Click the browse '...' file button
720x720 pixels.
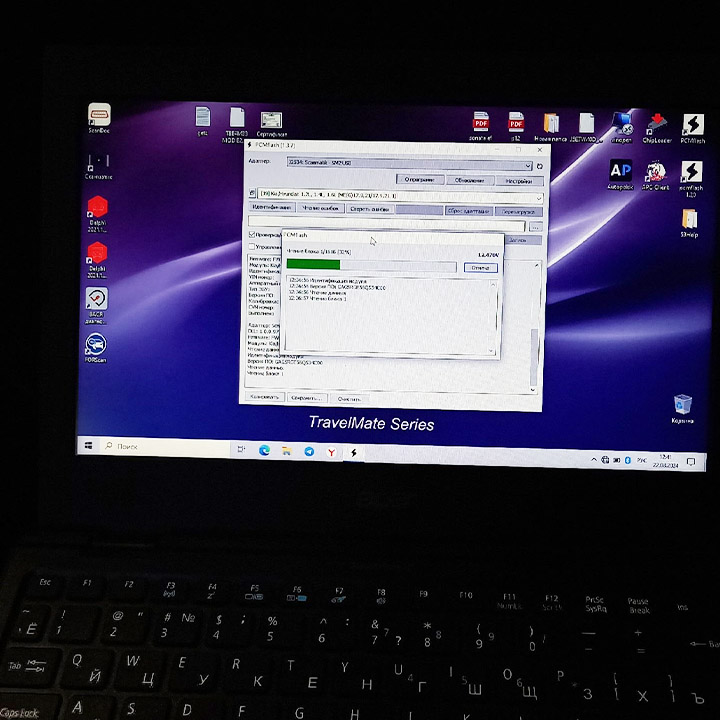535,227
